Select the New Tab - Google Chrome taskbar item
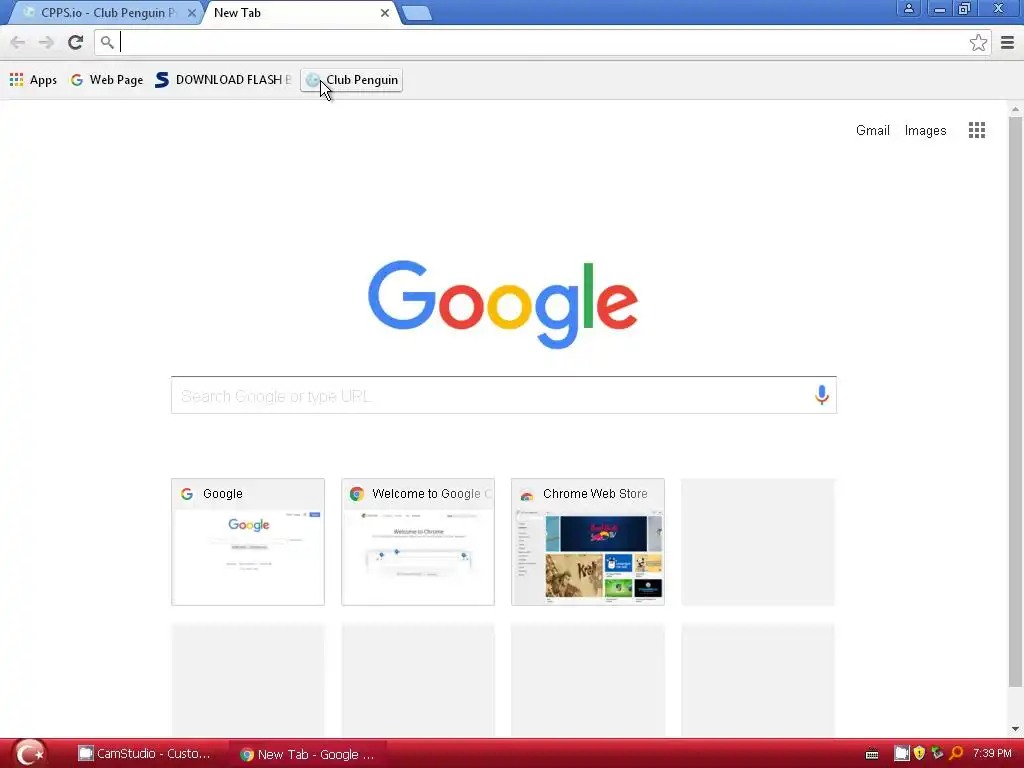This screenshot has height=768, width=1024. click(x=307, y=754)
